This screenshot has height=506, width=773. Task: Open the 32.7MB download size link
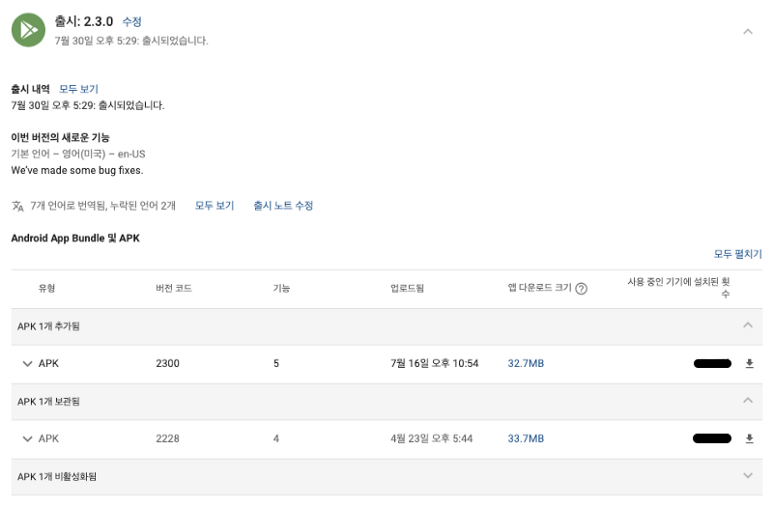click(526, 364)
